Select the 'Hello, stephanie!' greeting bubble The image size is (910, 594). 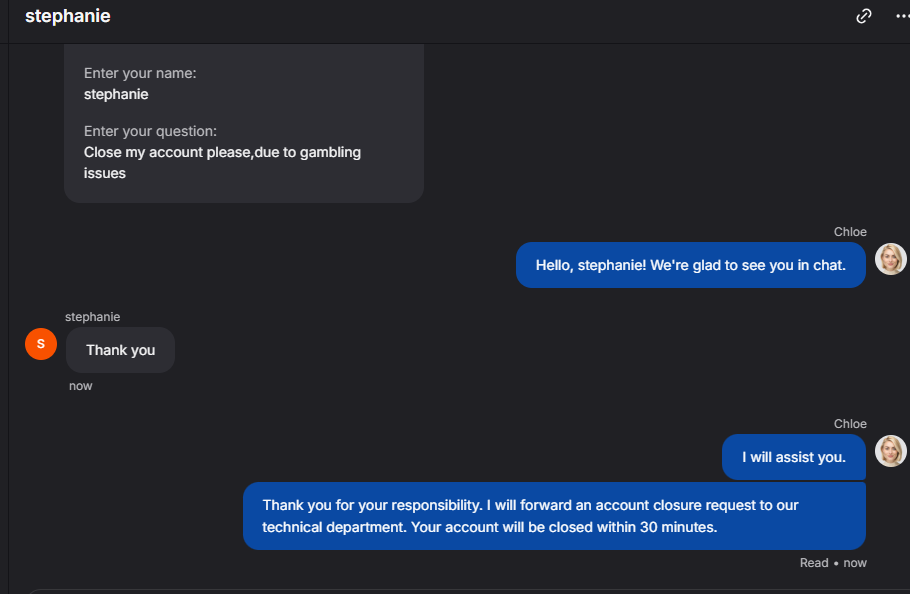click(690, 265)
